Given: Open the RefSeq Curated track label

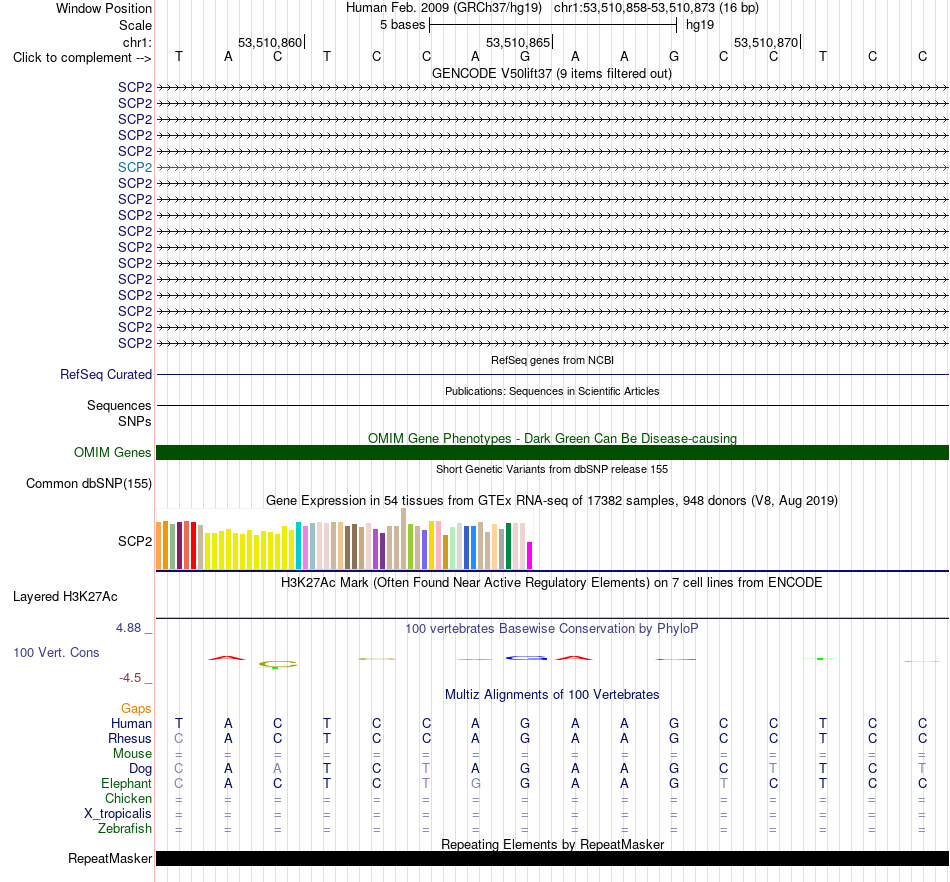Looking at the screenshot, I should [106, 374].
